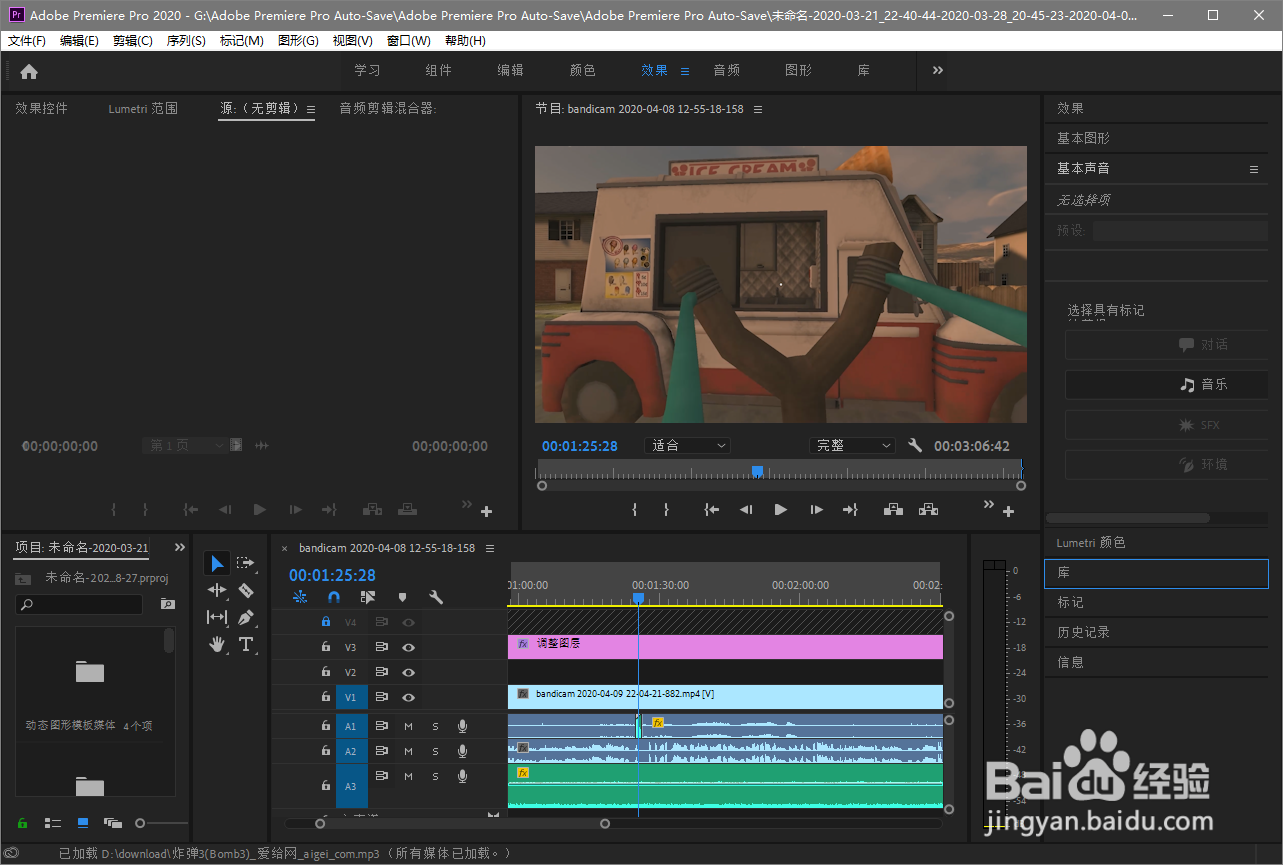Open Lumetri 范围 panel tab
Viewport: 1283px width, 865px height.
143,108
